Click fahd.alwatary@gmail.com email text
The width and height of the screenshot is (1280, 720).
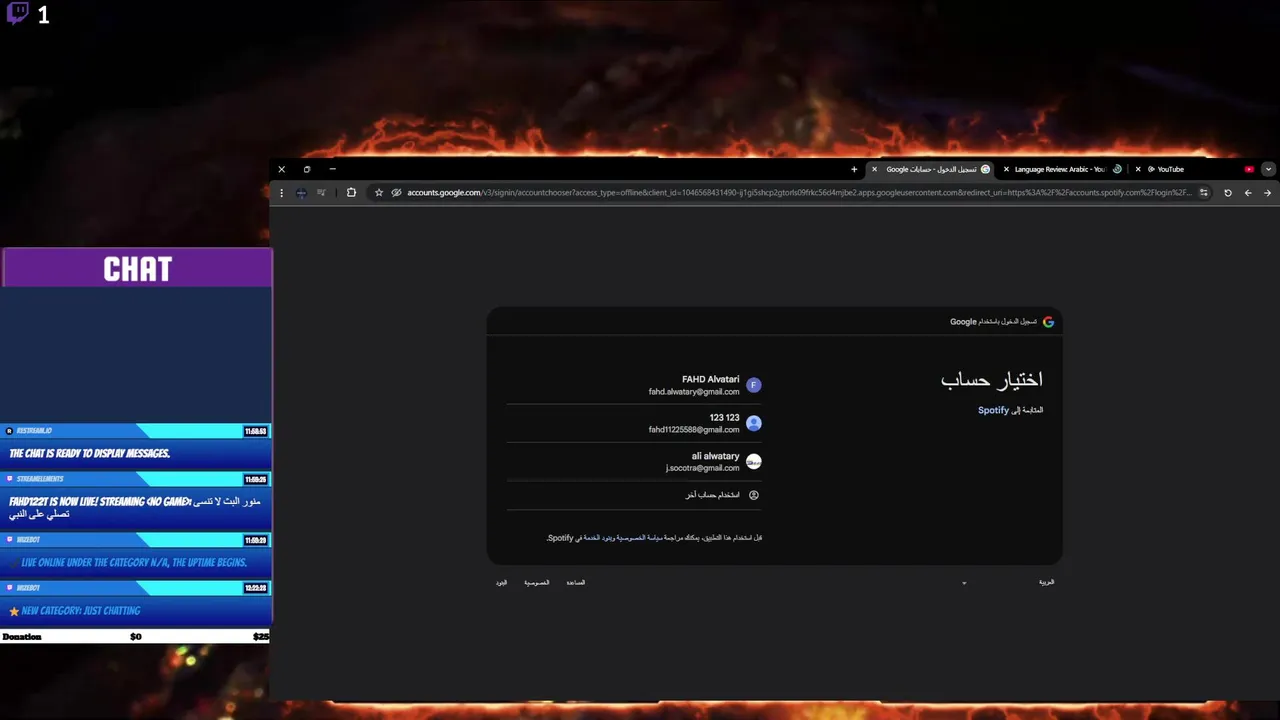694,392
